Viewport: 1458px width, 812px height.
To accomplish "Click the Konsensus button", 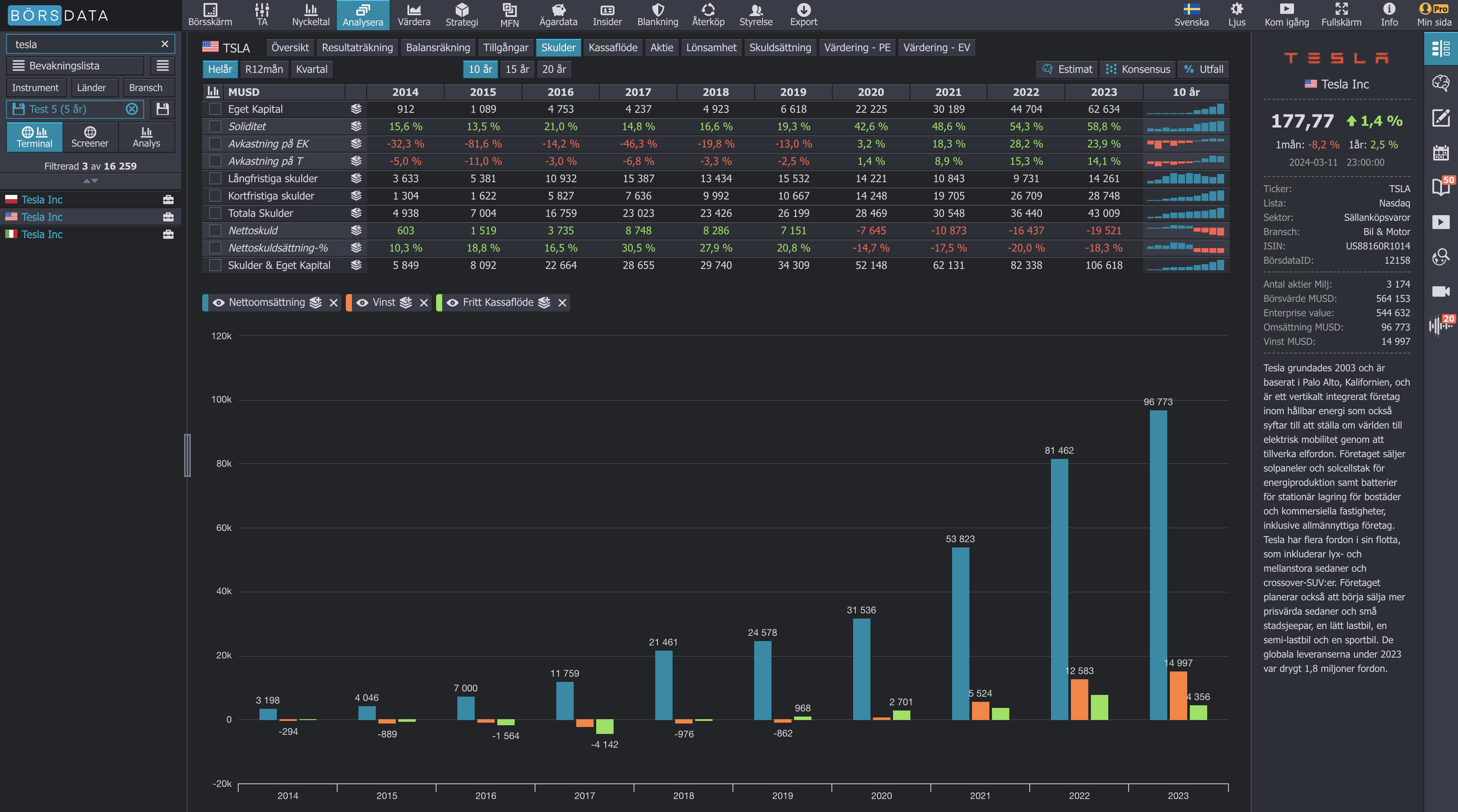I will (1138, 69).
